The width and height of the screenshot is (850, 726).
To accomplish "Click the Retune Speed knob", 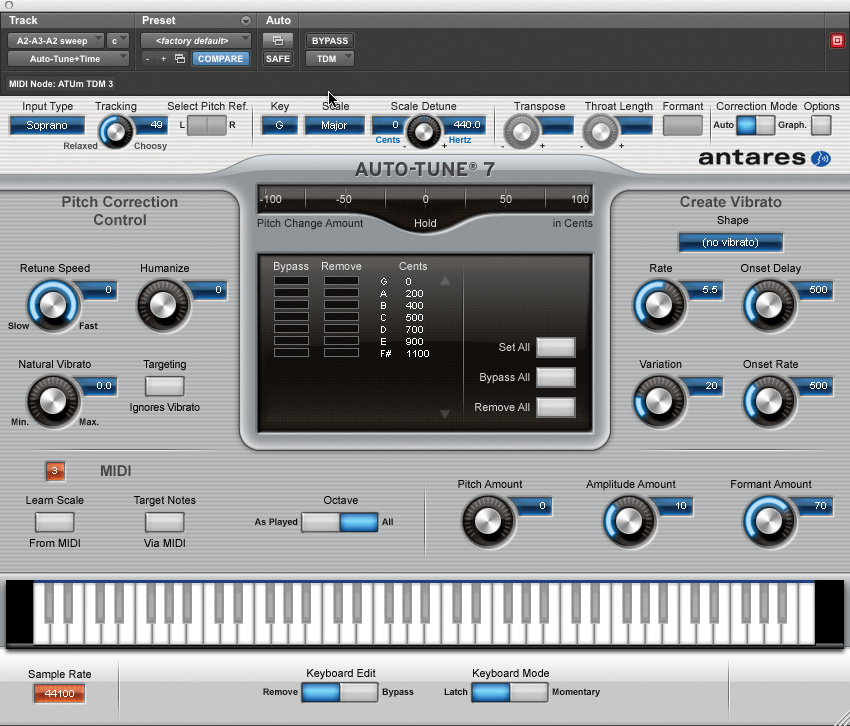I will [53, 305].
